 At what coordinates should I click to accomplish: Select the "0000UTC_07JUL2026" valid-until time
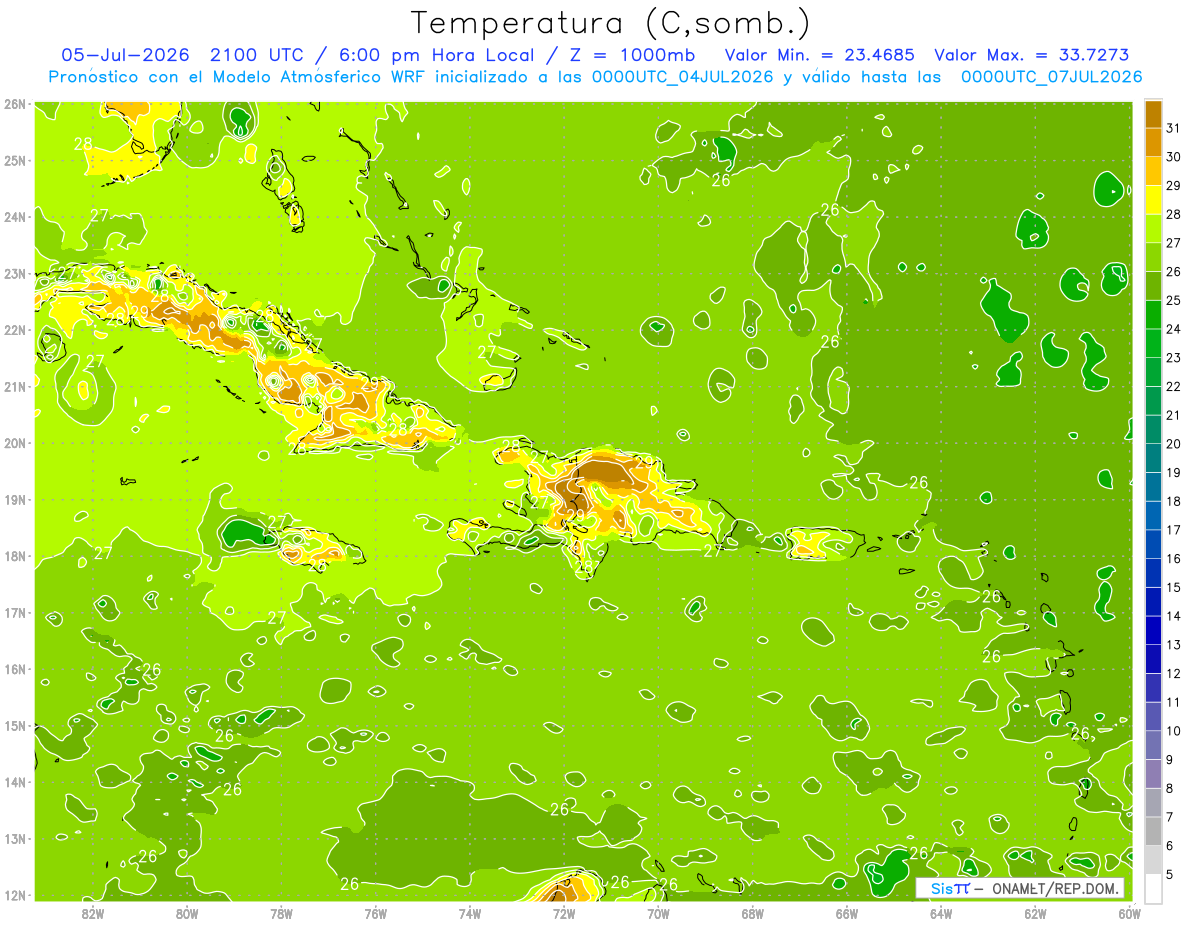pos(1051,76)
